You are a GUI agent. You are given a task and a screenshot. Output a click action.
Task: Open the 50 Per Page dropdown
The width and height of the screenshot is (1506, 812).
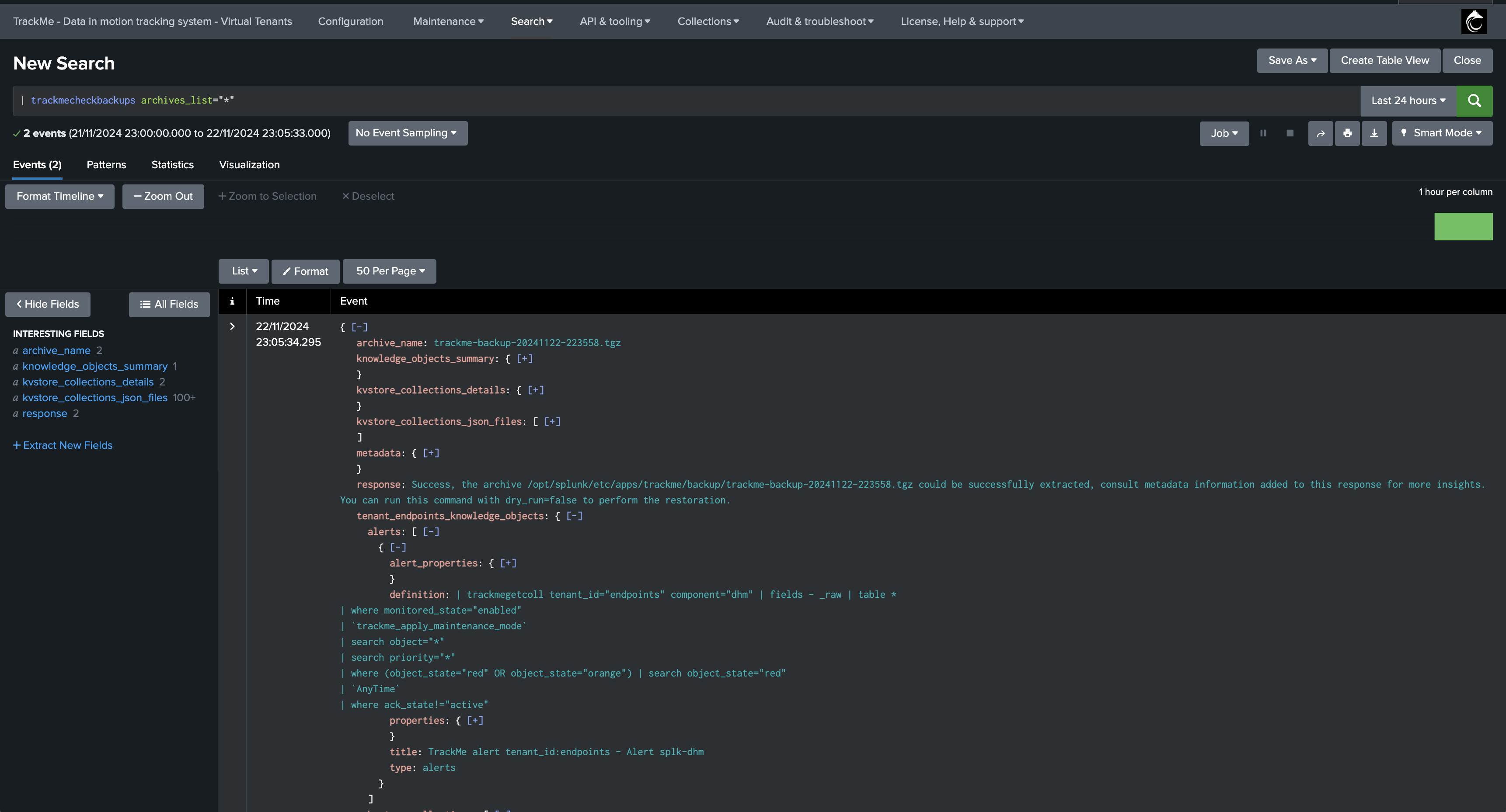(x=390, y=271)
